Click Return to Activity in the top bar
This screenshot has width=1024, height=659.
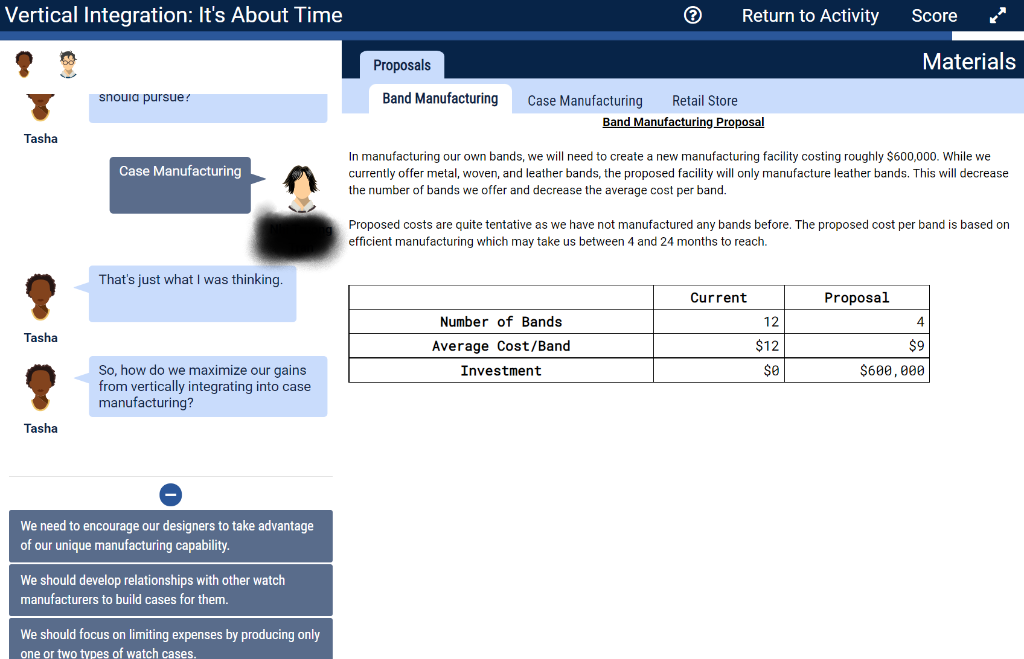810,16
